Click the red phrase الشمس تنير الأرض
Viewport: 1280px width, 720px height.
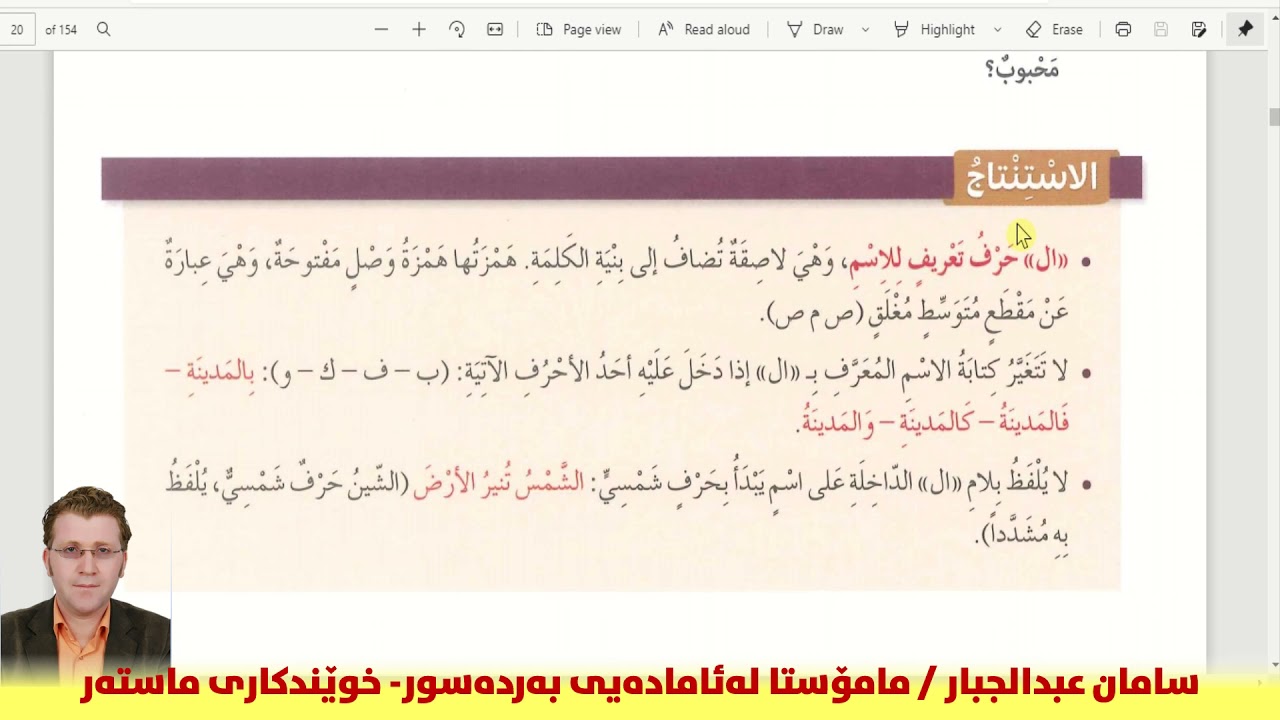(x=498, y=482)
